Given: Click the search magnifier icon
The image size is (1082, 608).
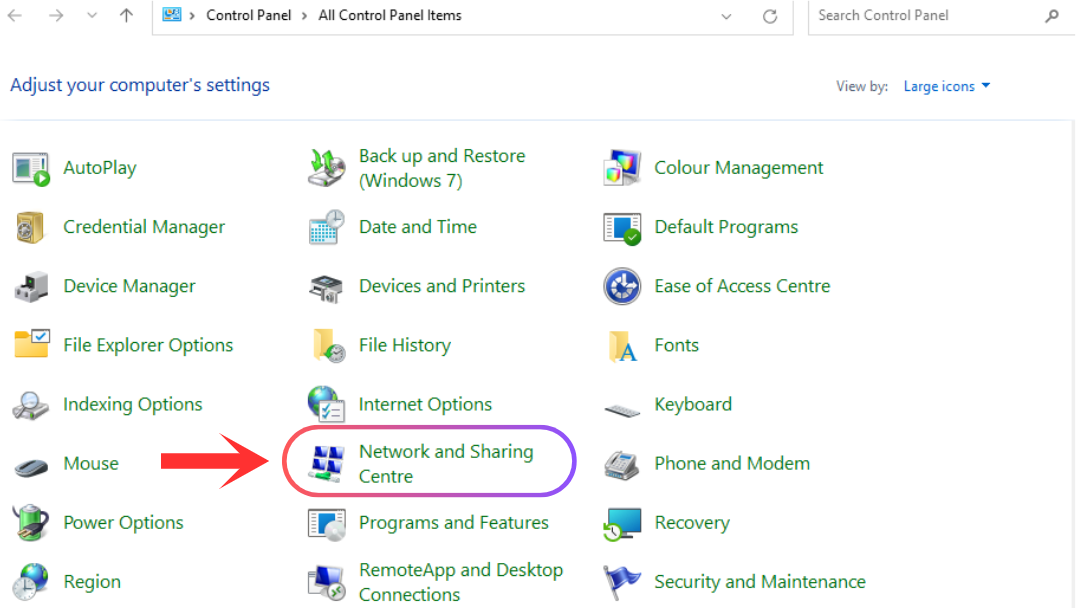Looking at the screenshot, I should pos(1052,15).
